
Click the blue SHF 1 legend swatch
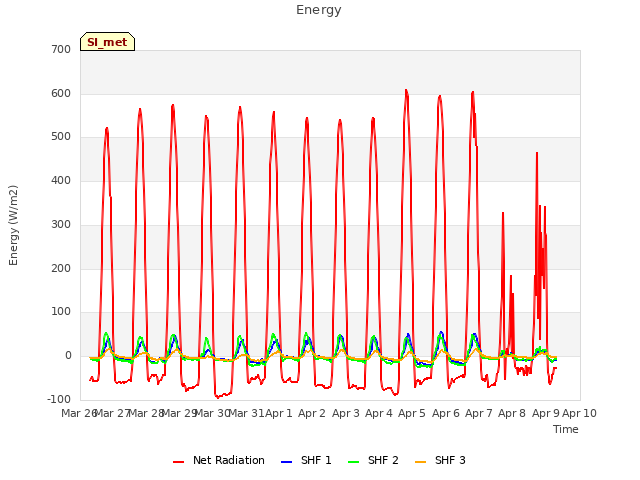coord(287,462)
